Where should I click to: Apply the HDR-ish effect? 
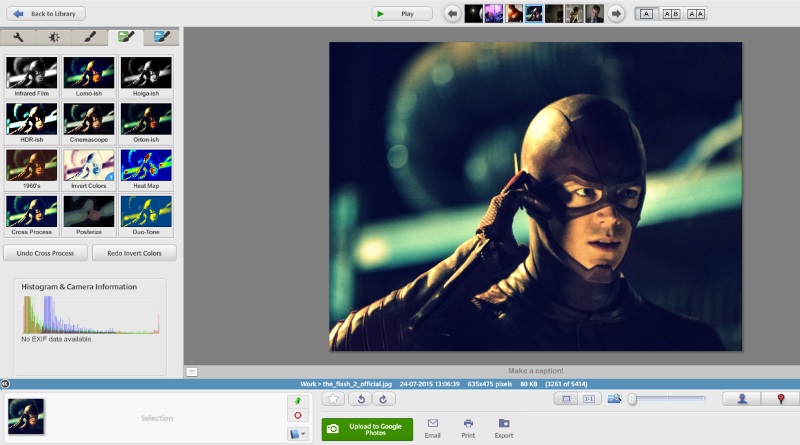(x=32, y=122)
